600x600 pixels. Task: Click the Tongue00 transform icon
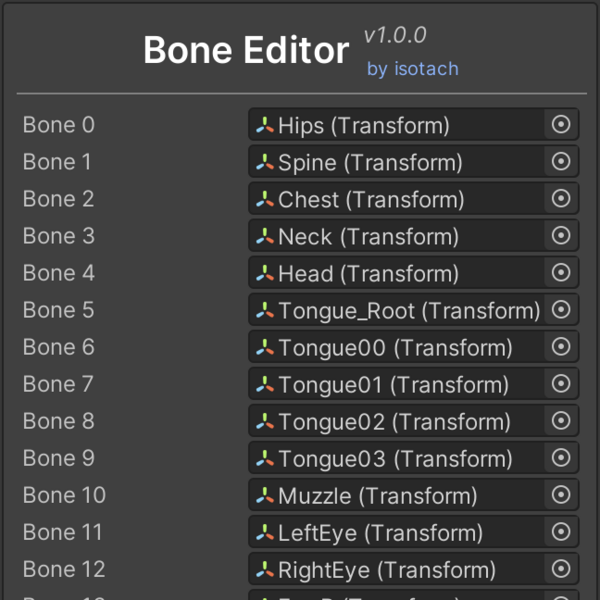click(264, 348)
